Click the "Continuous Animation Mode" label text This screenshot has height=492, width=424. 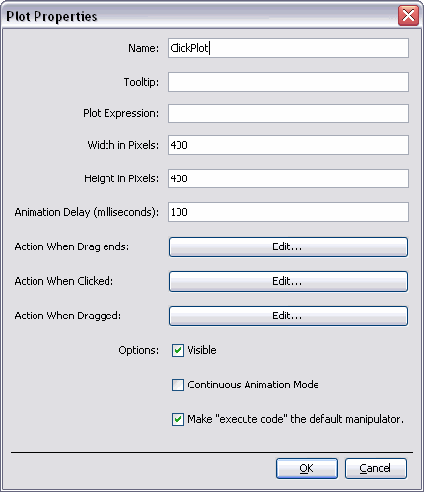point(253,385)
